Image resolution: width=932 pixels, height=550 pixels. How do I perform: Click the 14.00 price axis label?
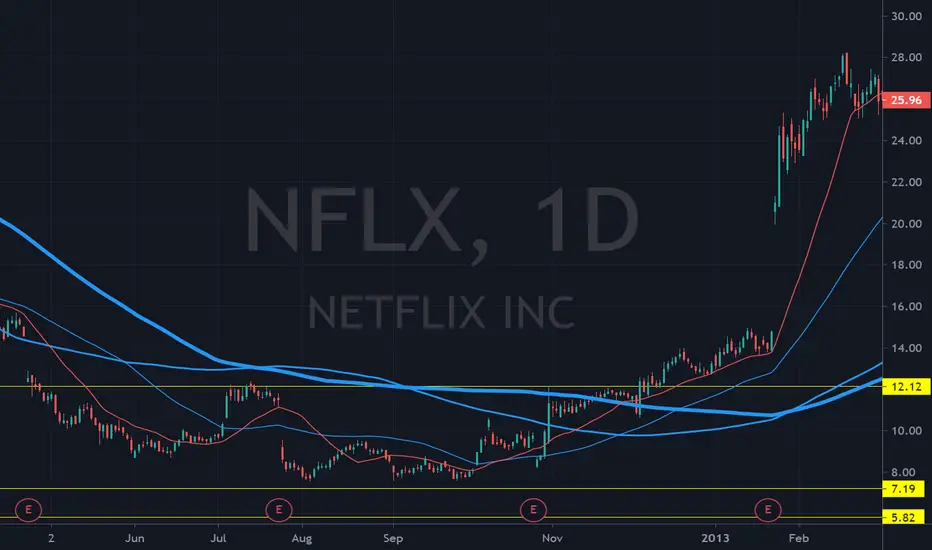906,348
